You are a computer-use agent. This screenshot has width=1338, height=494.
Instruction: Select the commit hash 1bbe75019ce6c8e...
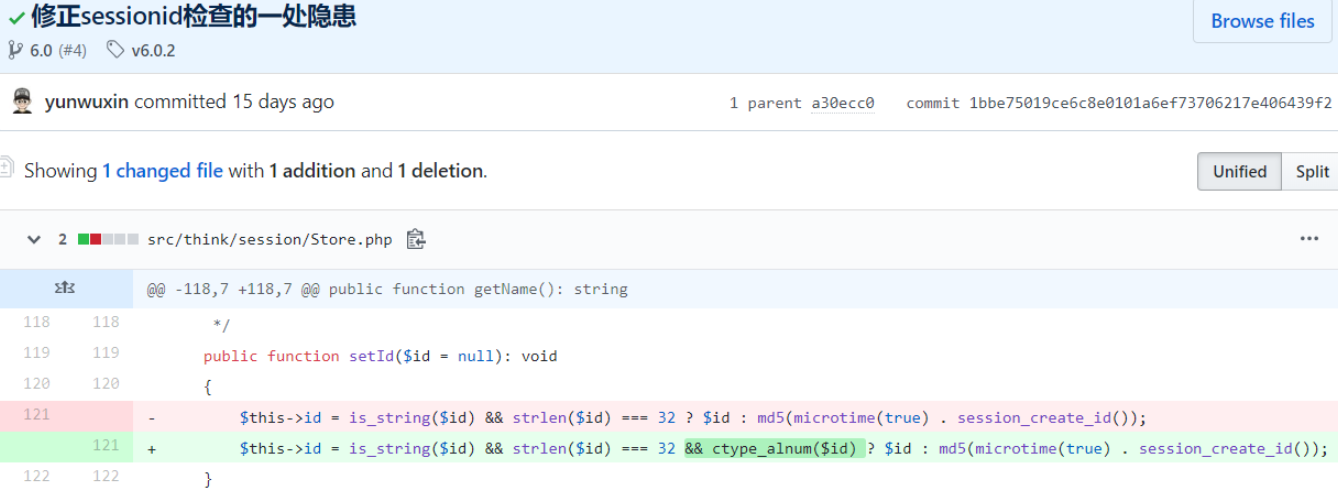click(x=1150, y=103)
